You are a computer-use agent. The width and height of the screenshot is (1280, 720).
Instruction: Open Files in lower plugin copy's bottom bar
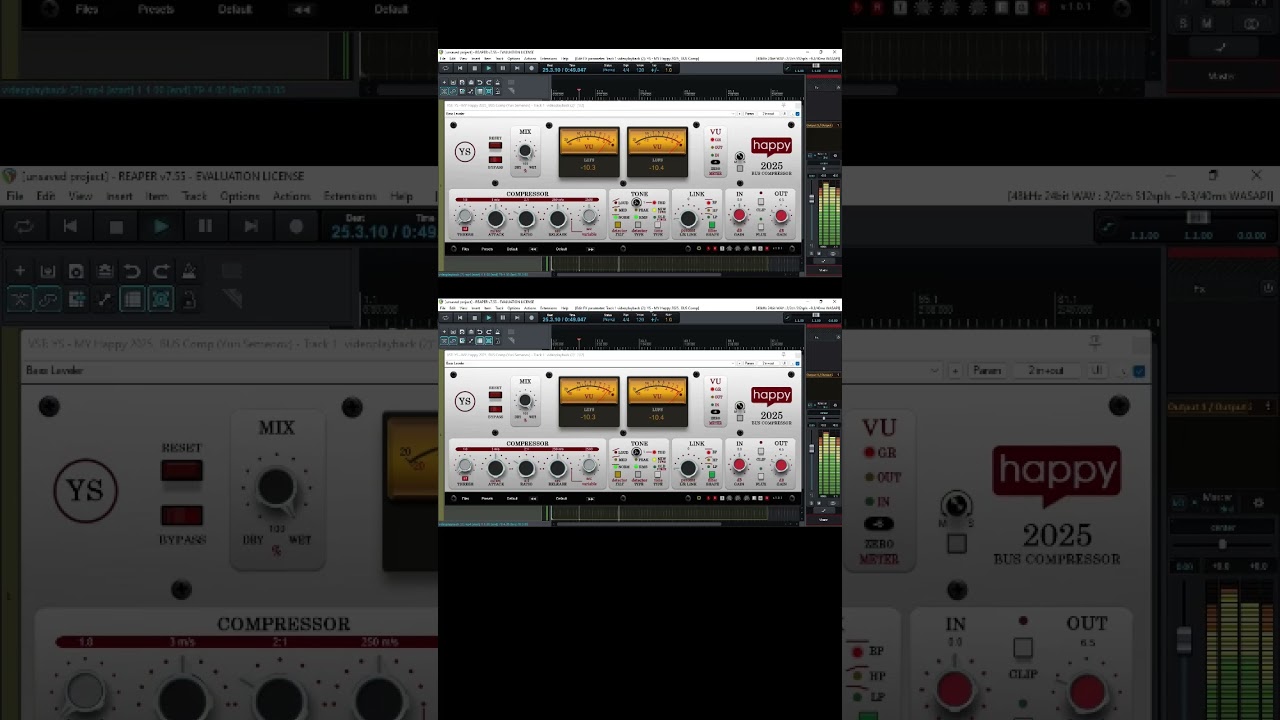click(x=465, y=499)
